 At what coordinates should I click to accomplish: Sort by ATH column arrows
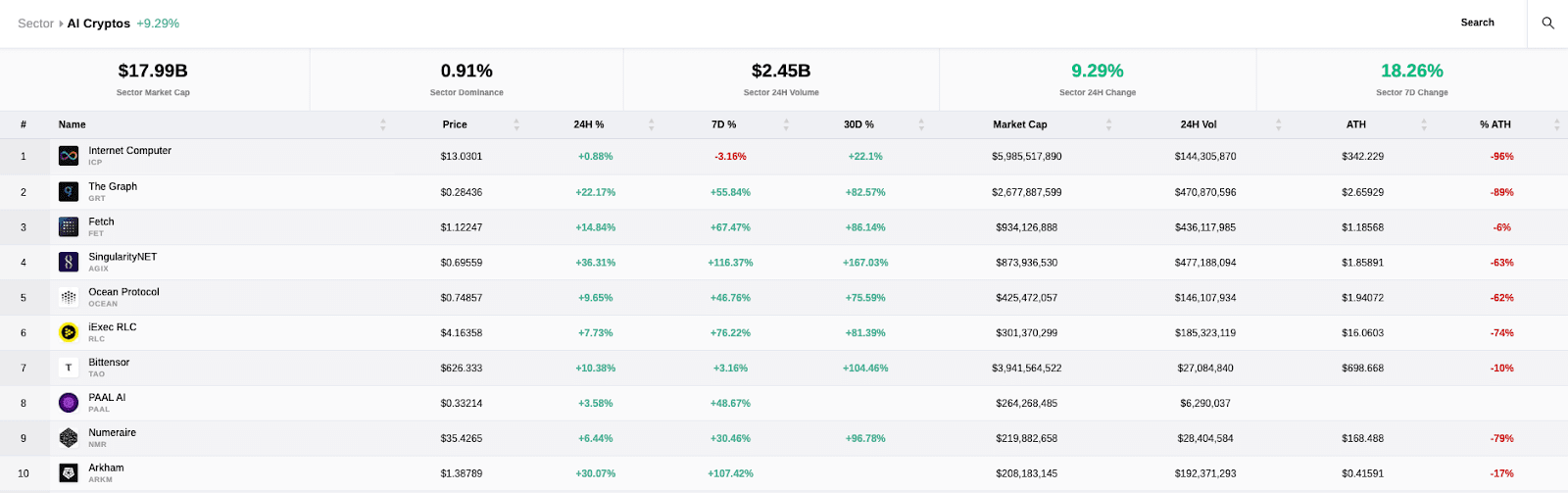(1424, 124)
